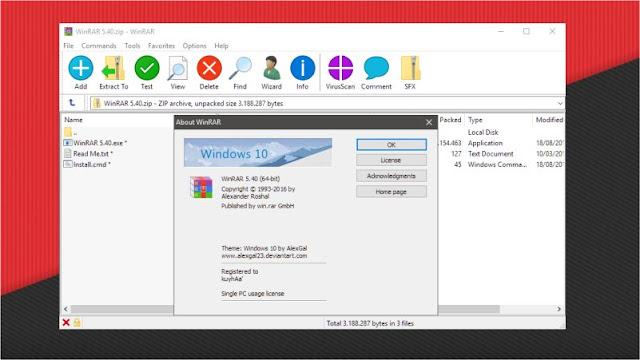The image size is (640, 360).
Task: Go up one folder level arrow
Action: (x=72, y=103)
